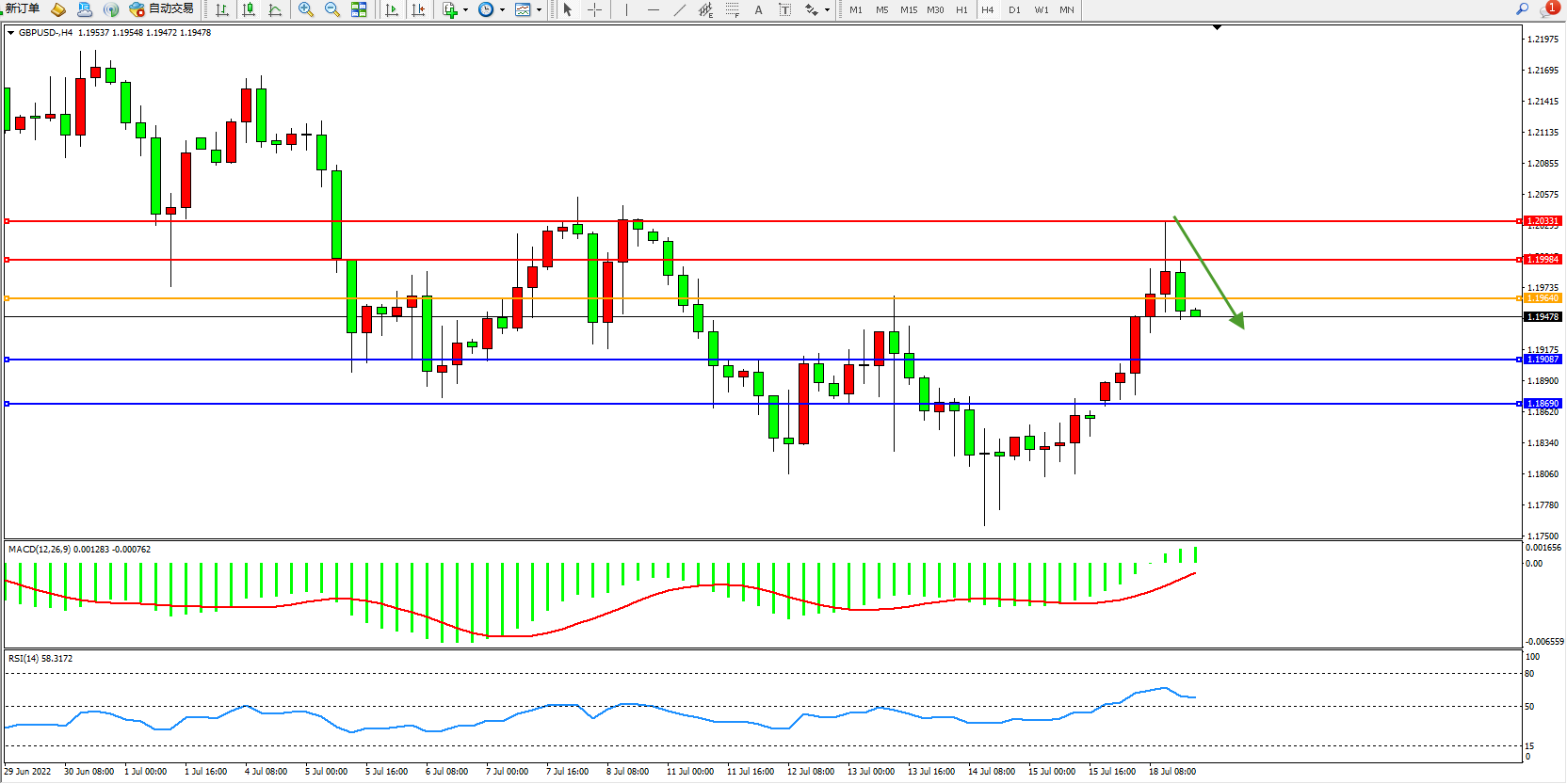Click the 新订单 new order button
This screenshot has height=784, width=1567.
pos(23,9)
